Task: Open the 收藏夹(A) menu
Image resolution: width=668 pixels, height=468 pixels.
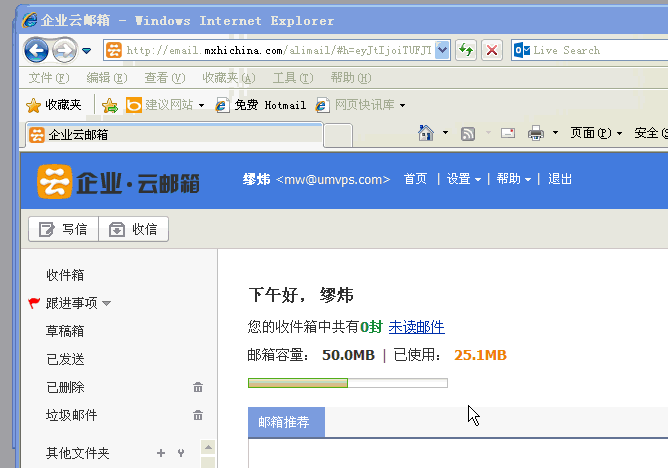Action: (228, 78)
